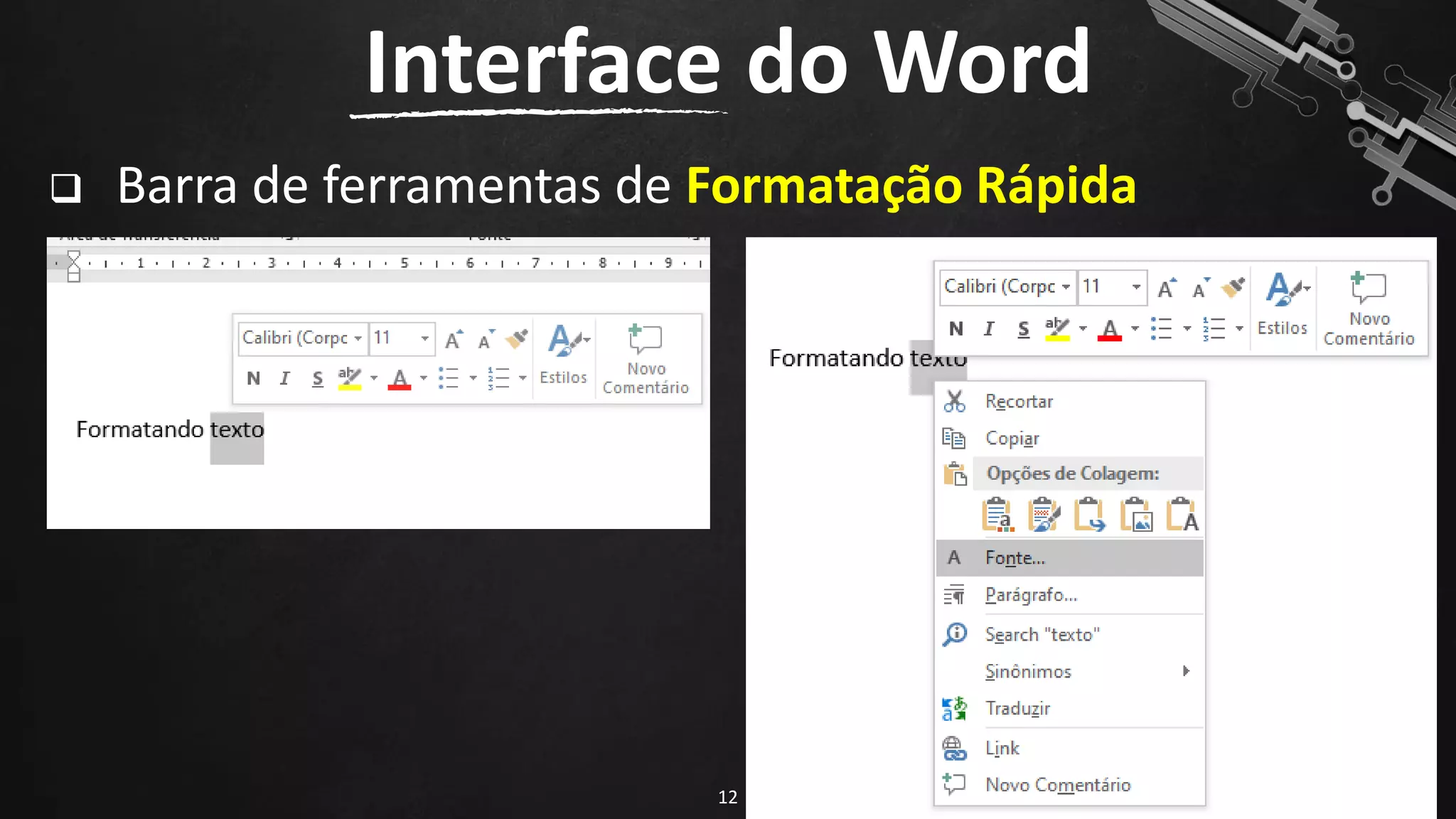The width and height of the screenshot is (1456, 819).
Task: Toggle underline (S) in left mini toolbar
Action: pyautogui.click(x=317, y=378)
